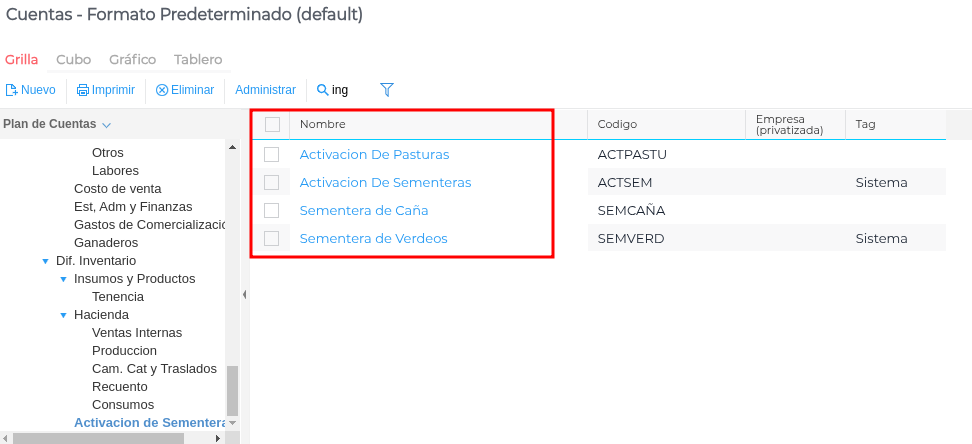Check the Sementera de Caña row

272,211
